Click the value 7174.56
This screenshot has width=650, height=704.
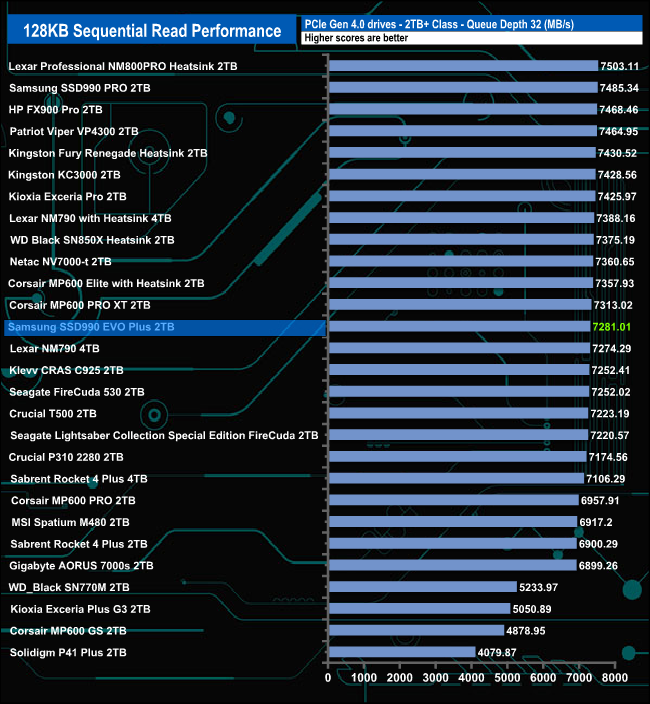[608, 457]
